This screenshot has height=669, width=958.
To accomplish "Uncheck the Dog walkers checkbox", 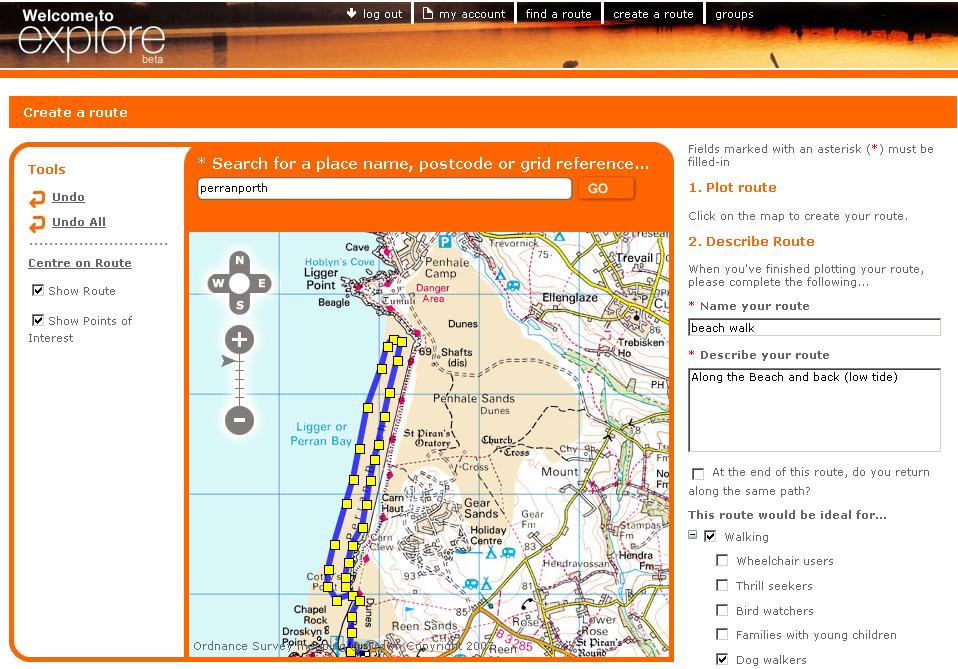I will click(x=722, y=659).
